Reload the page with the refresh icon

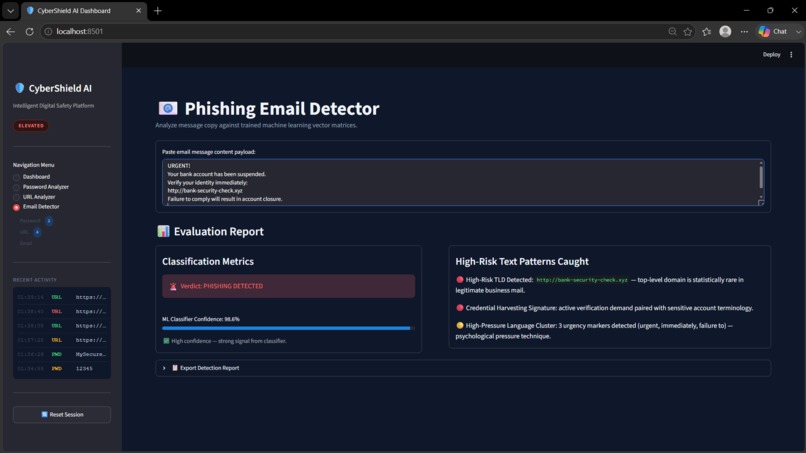29,31
